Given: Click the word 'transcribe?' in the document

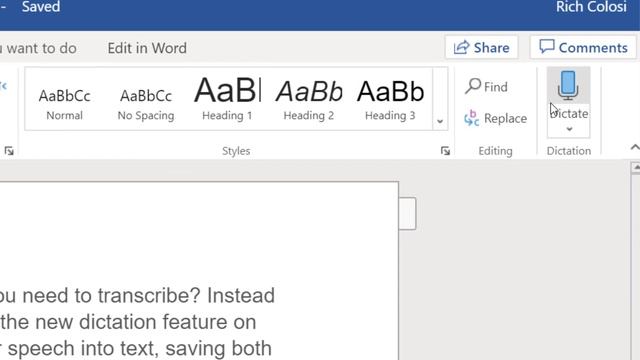Looking at the screenshot, I should 149,296.
